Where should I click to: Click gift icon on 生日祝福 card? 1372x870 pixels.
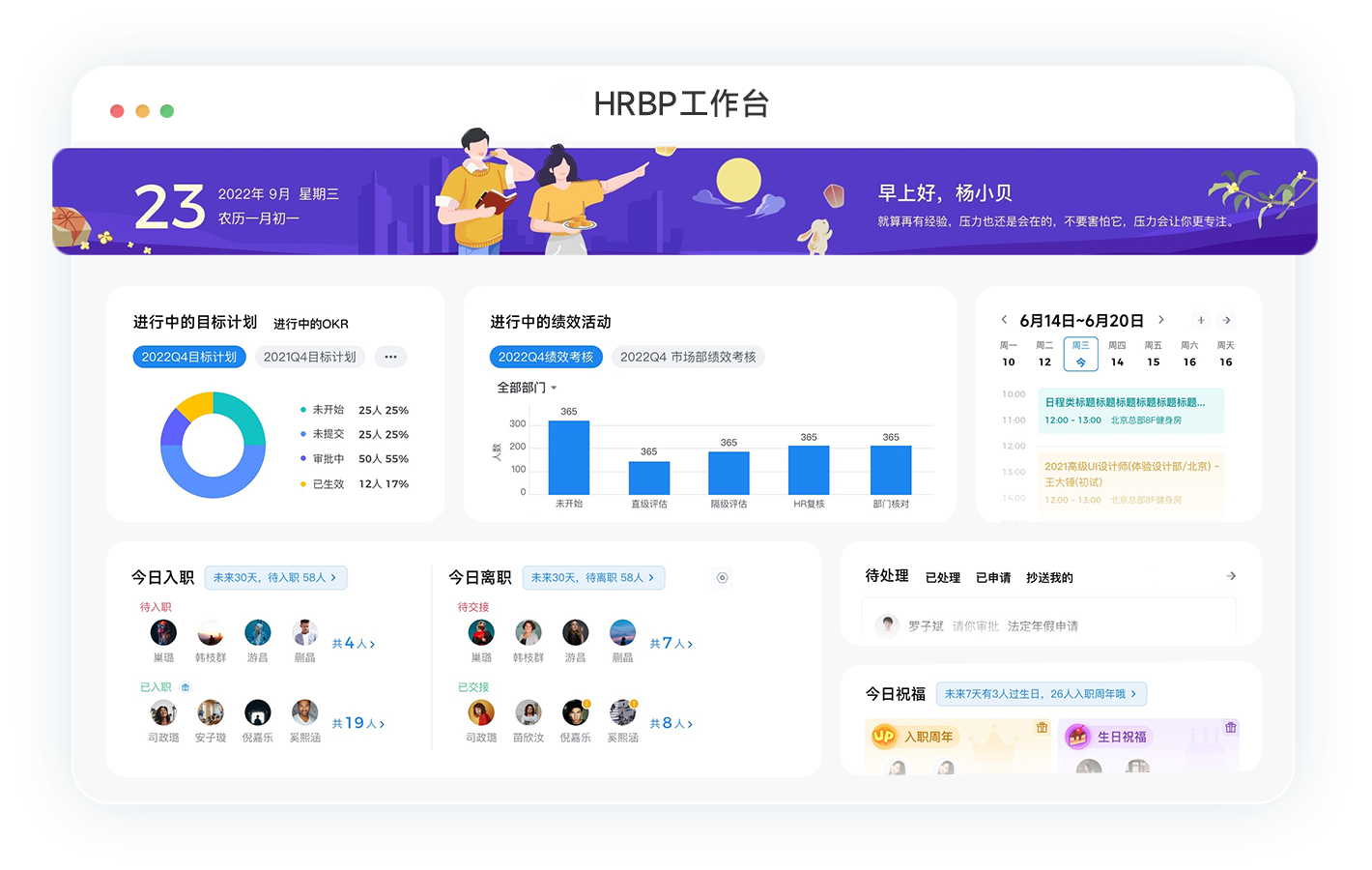tap(1230, 727)
